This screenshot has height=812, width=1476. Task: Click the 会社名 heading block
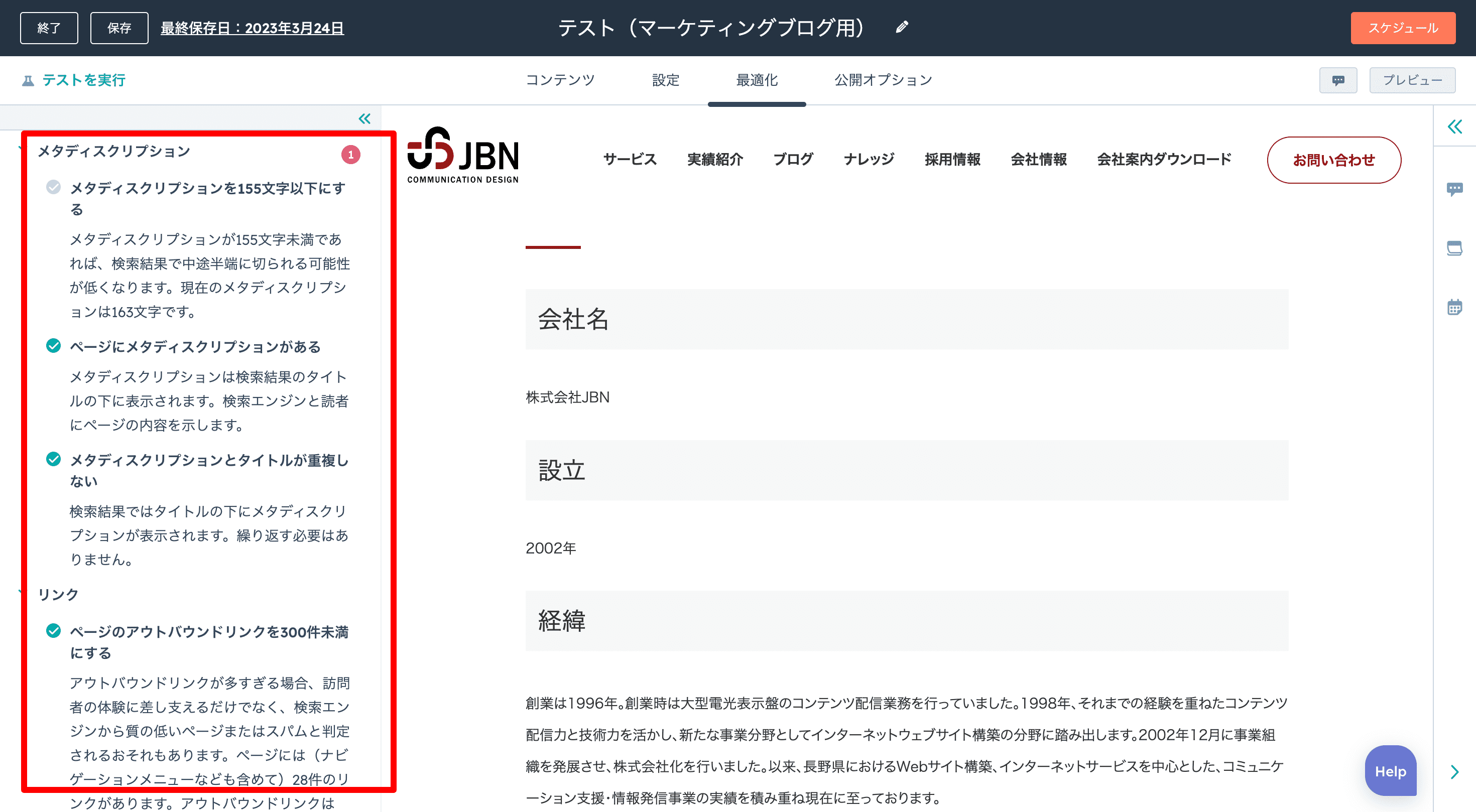tap(907, 319)
